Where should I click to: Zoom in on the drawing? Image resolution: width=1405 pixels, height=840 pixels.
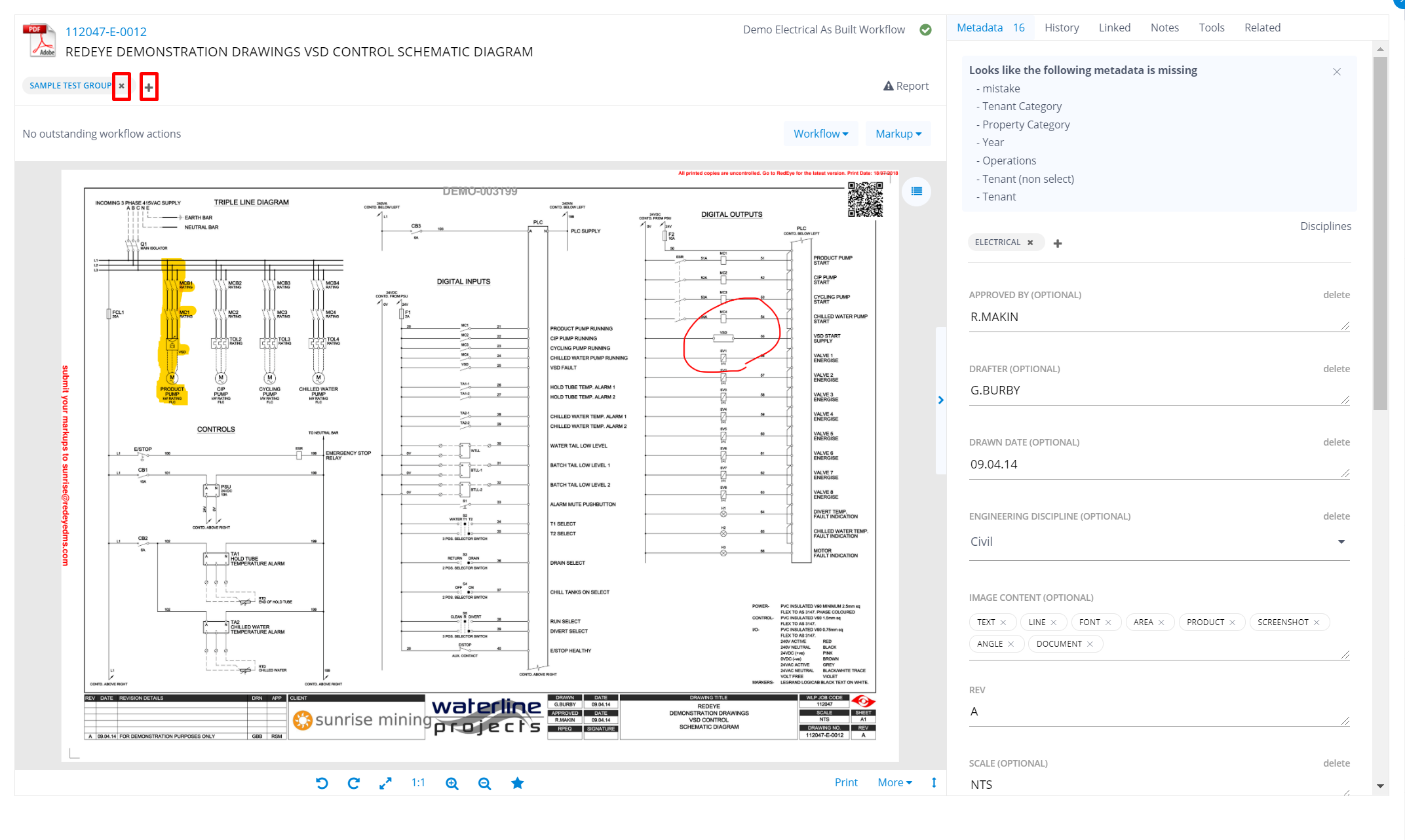pos(452,783)
